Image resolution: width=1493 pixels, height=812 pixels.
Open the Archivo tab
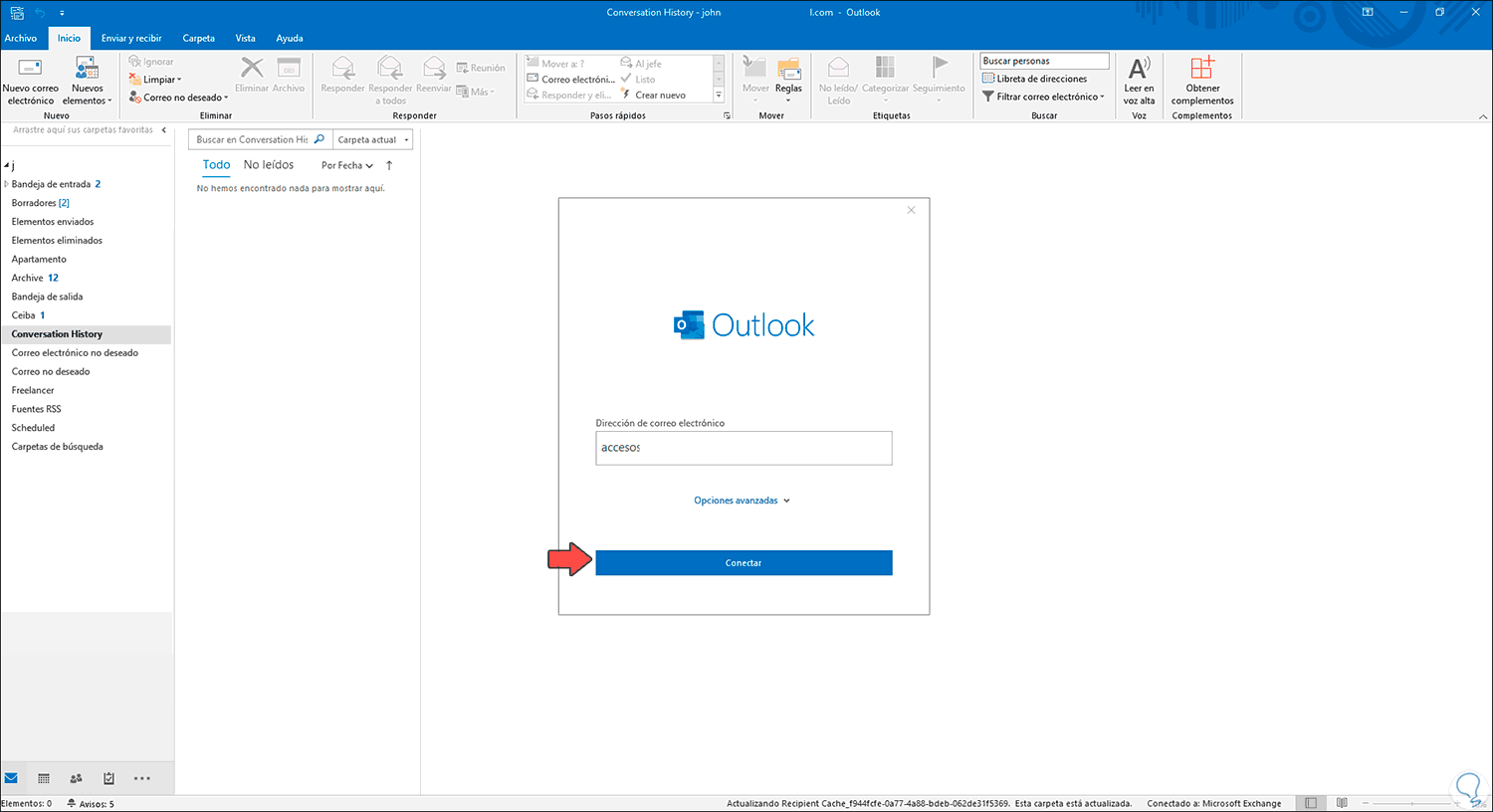21,38
